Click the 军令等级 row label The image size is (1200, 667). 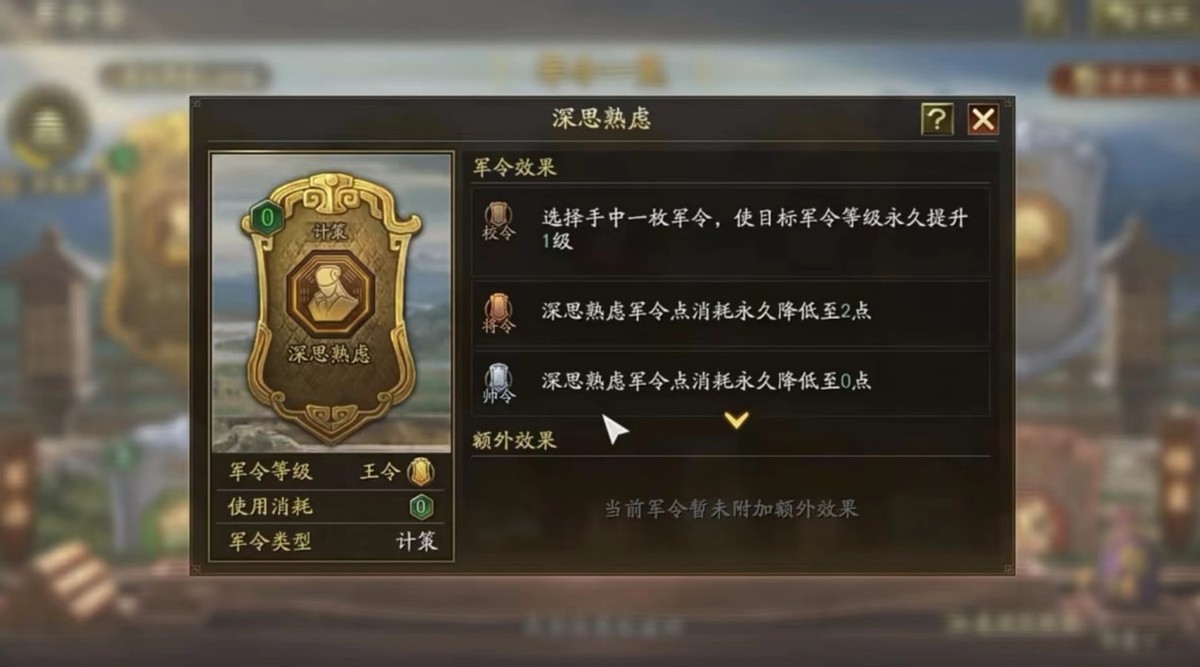coord(270,472)
